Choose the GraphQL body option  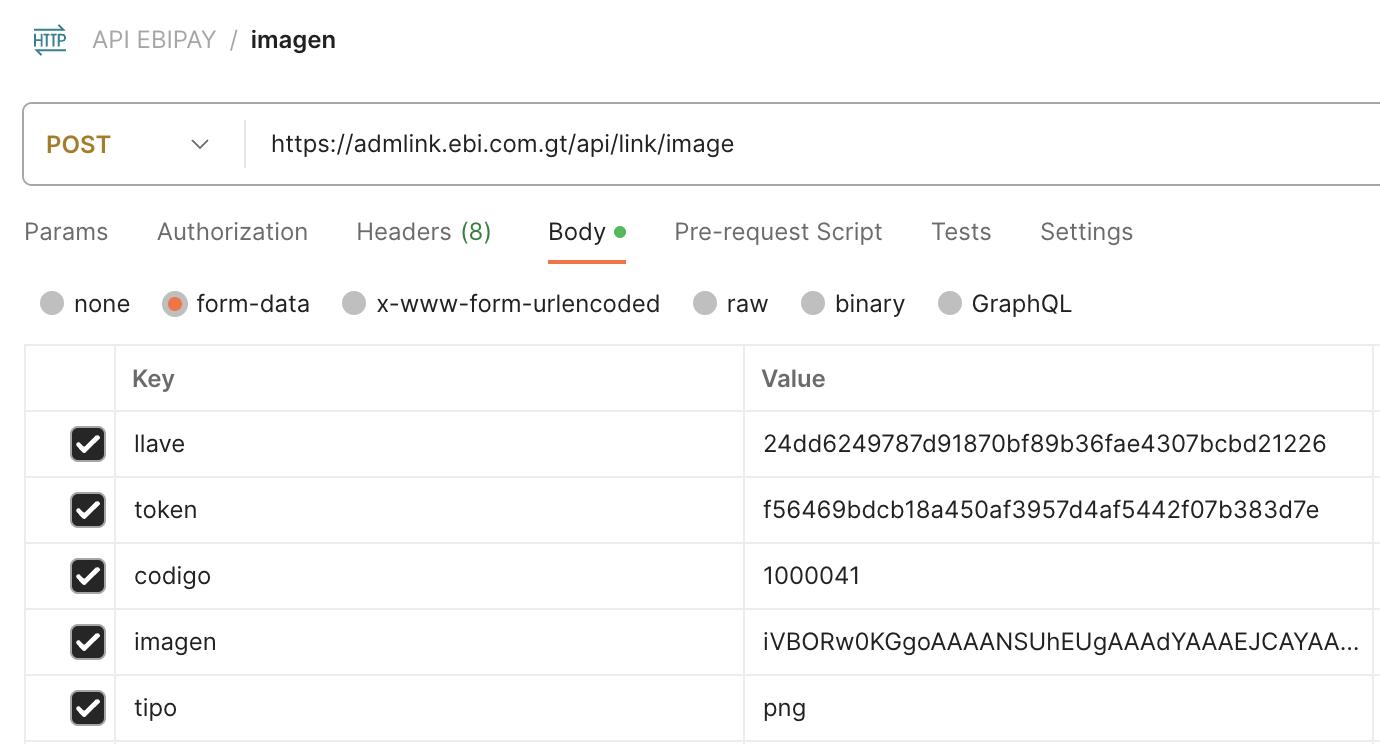pos(950,303)
